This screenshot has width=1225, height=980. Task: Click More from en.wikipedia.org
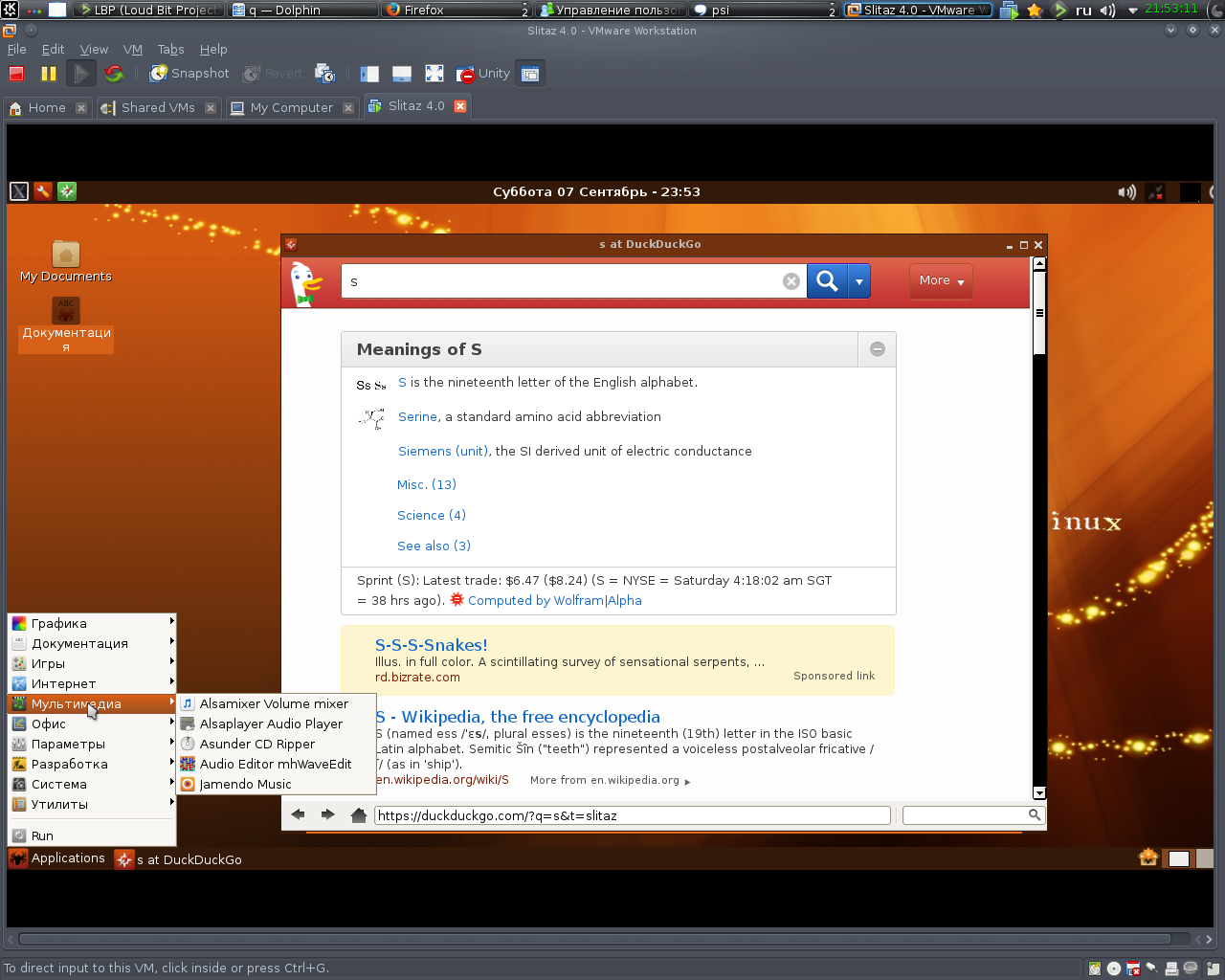click(610, 781)
